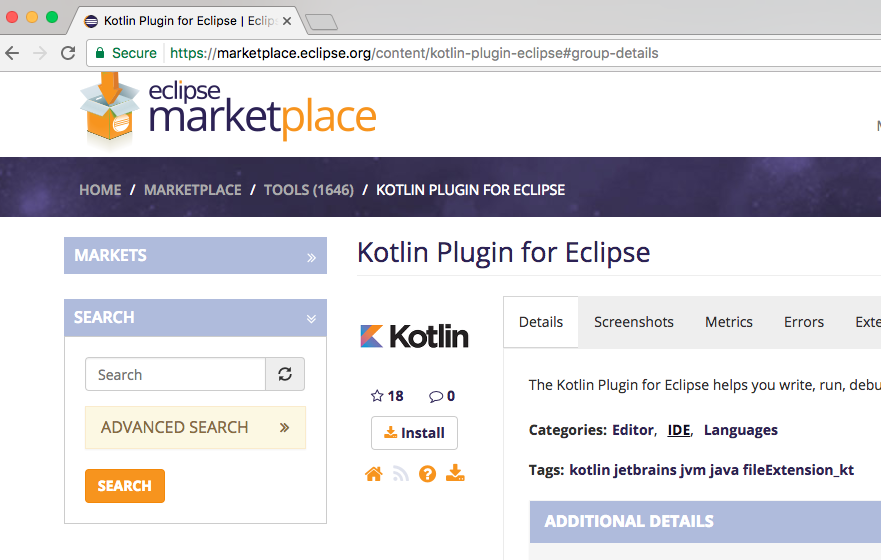Click the RSS feed icon
Viewport: 881px width, 560px height.
(x=401, y=474)
